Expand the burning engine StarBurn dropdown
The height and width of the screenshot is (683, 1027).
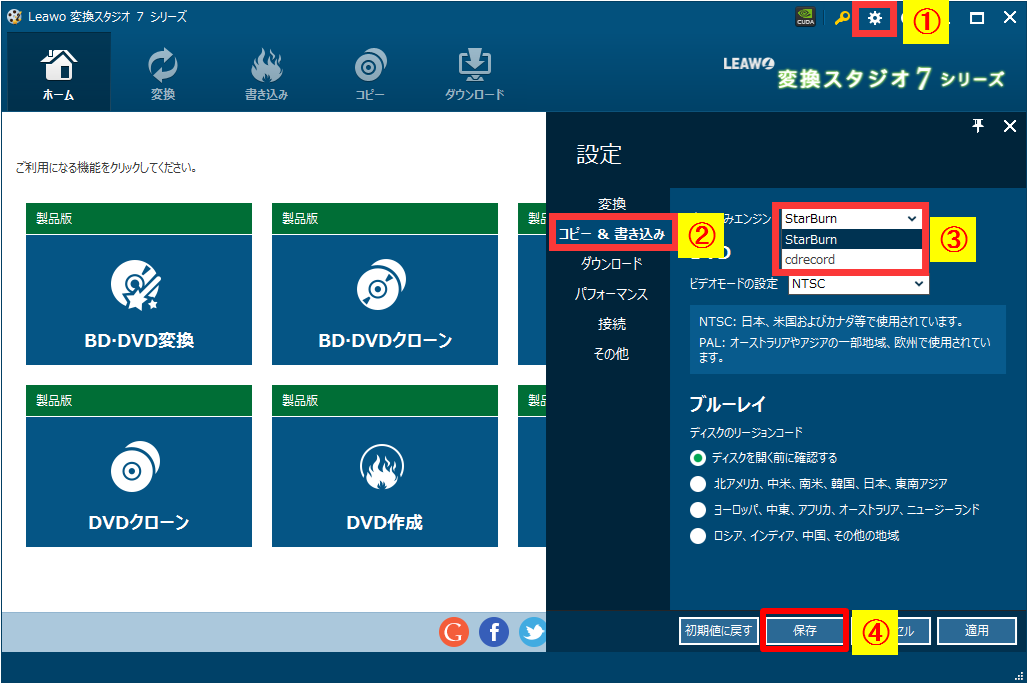pos(851,218)
